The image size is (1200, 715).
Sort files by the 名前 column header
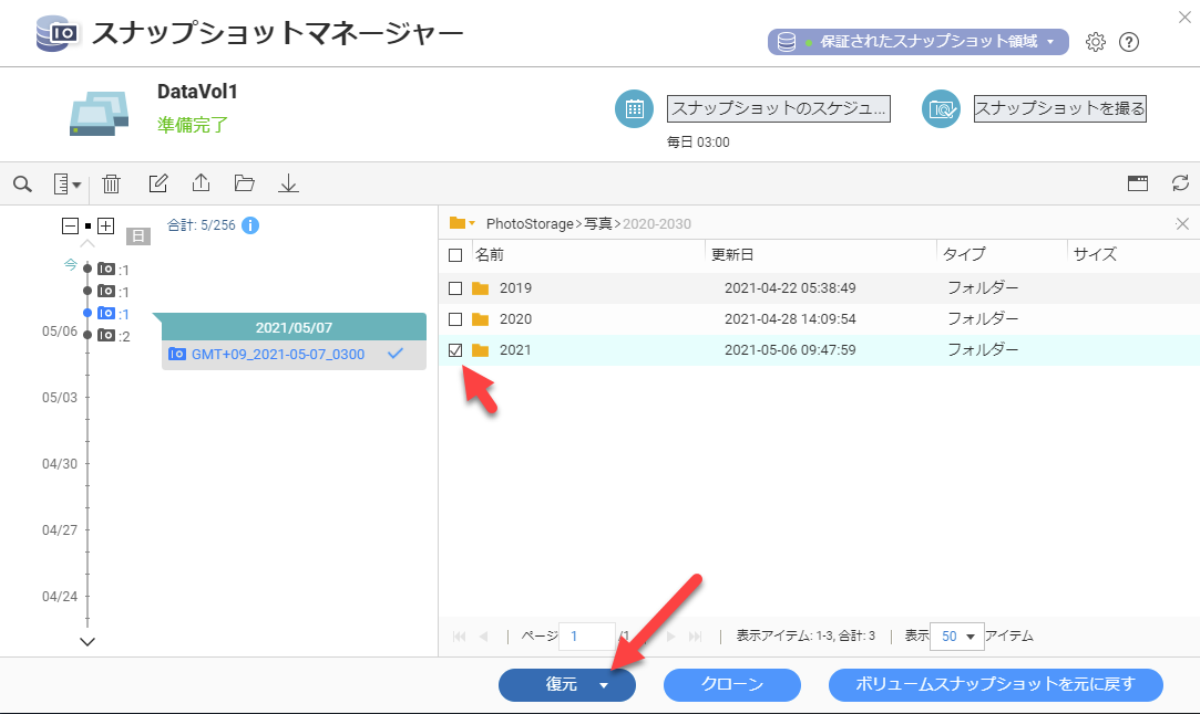tap(489, 255)
